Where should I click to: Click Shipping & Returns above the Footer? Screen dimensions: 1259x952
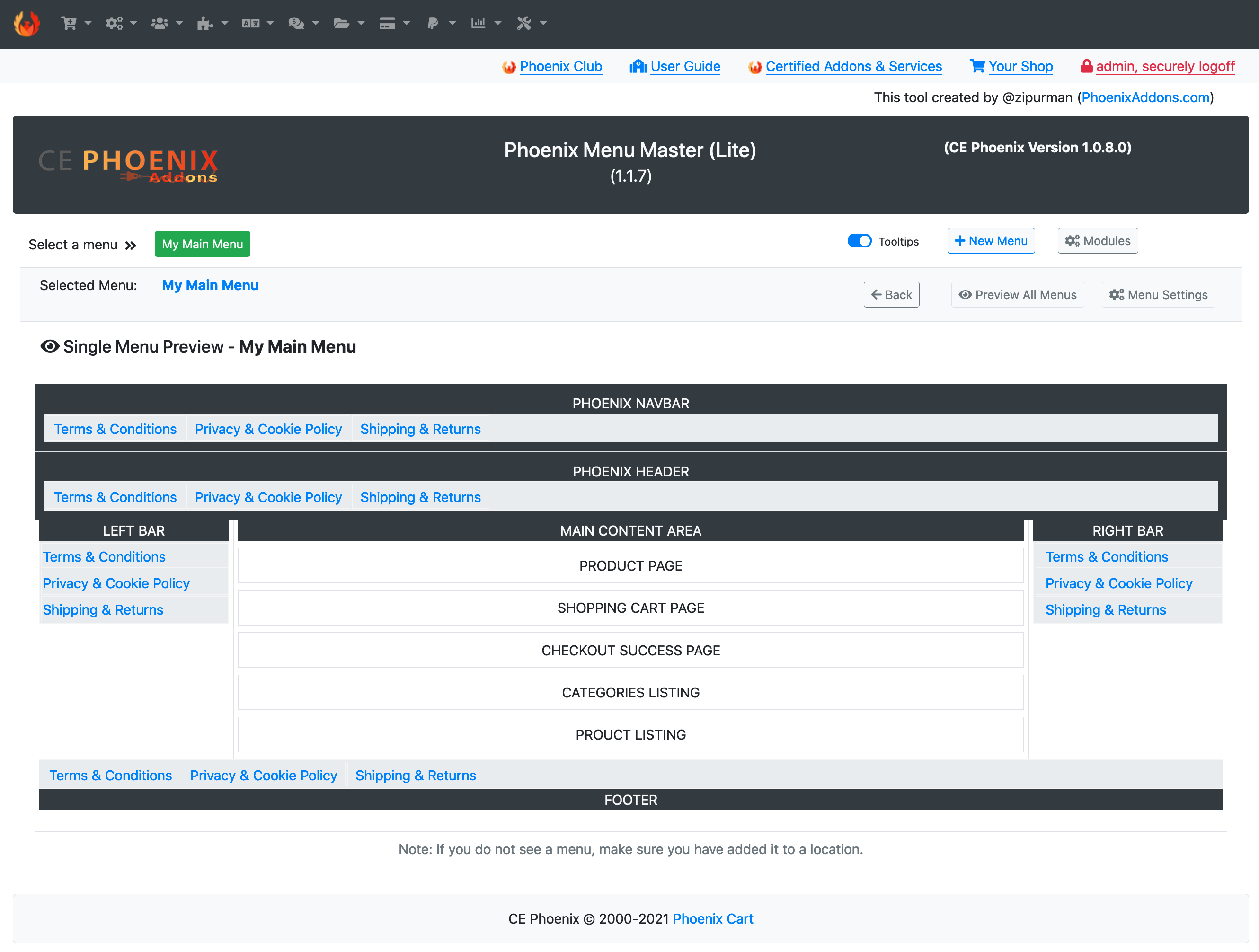tap(416, 776)
